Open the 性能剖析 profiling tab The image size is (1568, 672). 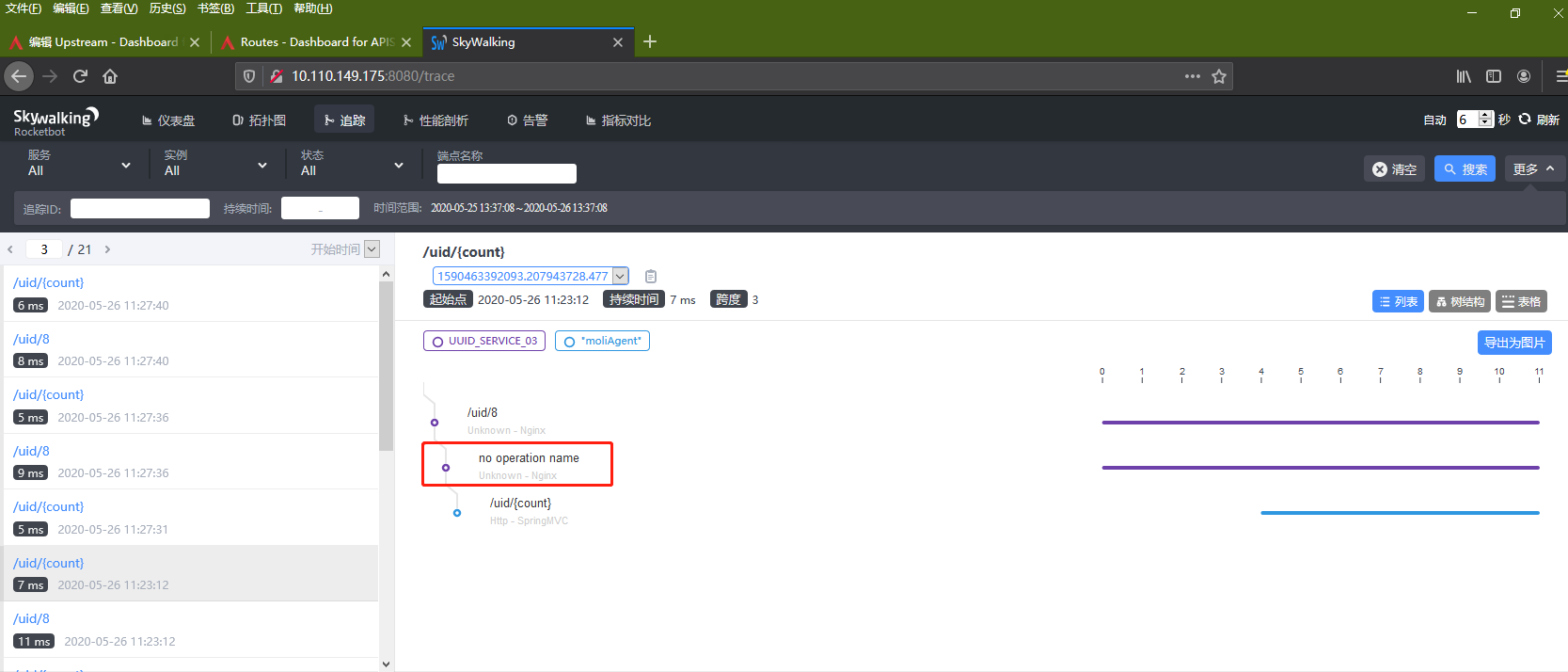(436, 120)
